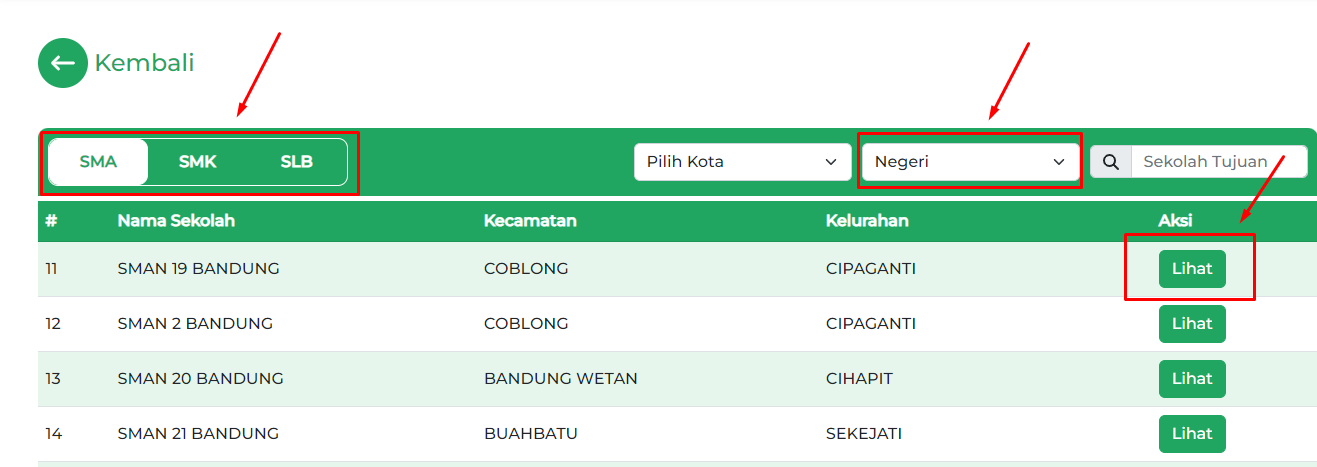Open the Negeri school status dropdown
The width and height of the screenshot is (1317, 467).
(x=960, y=162)
